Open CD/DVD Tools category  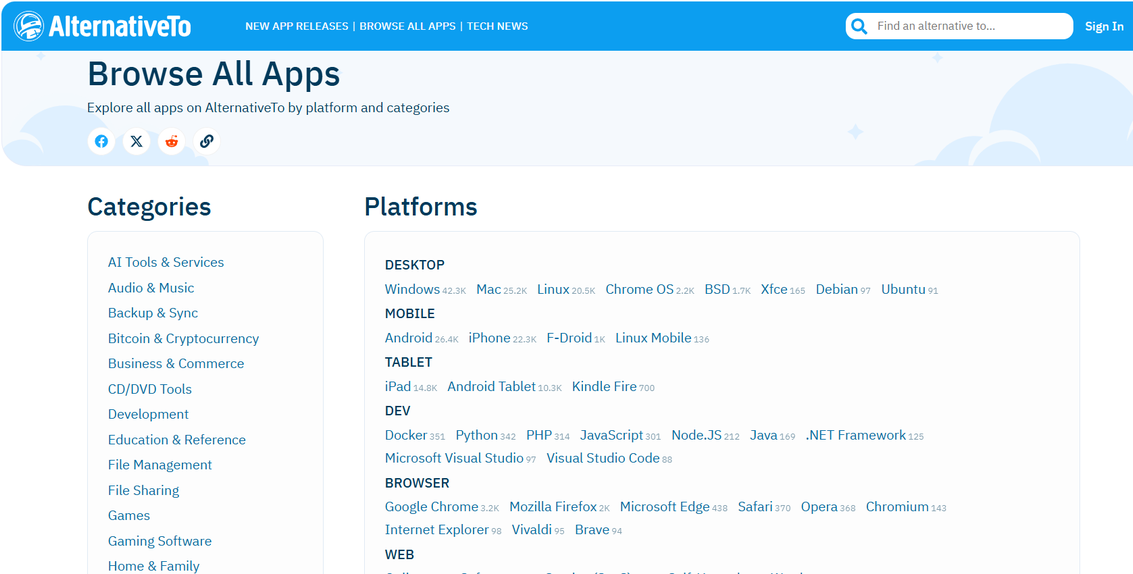tap(150, 389)
